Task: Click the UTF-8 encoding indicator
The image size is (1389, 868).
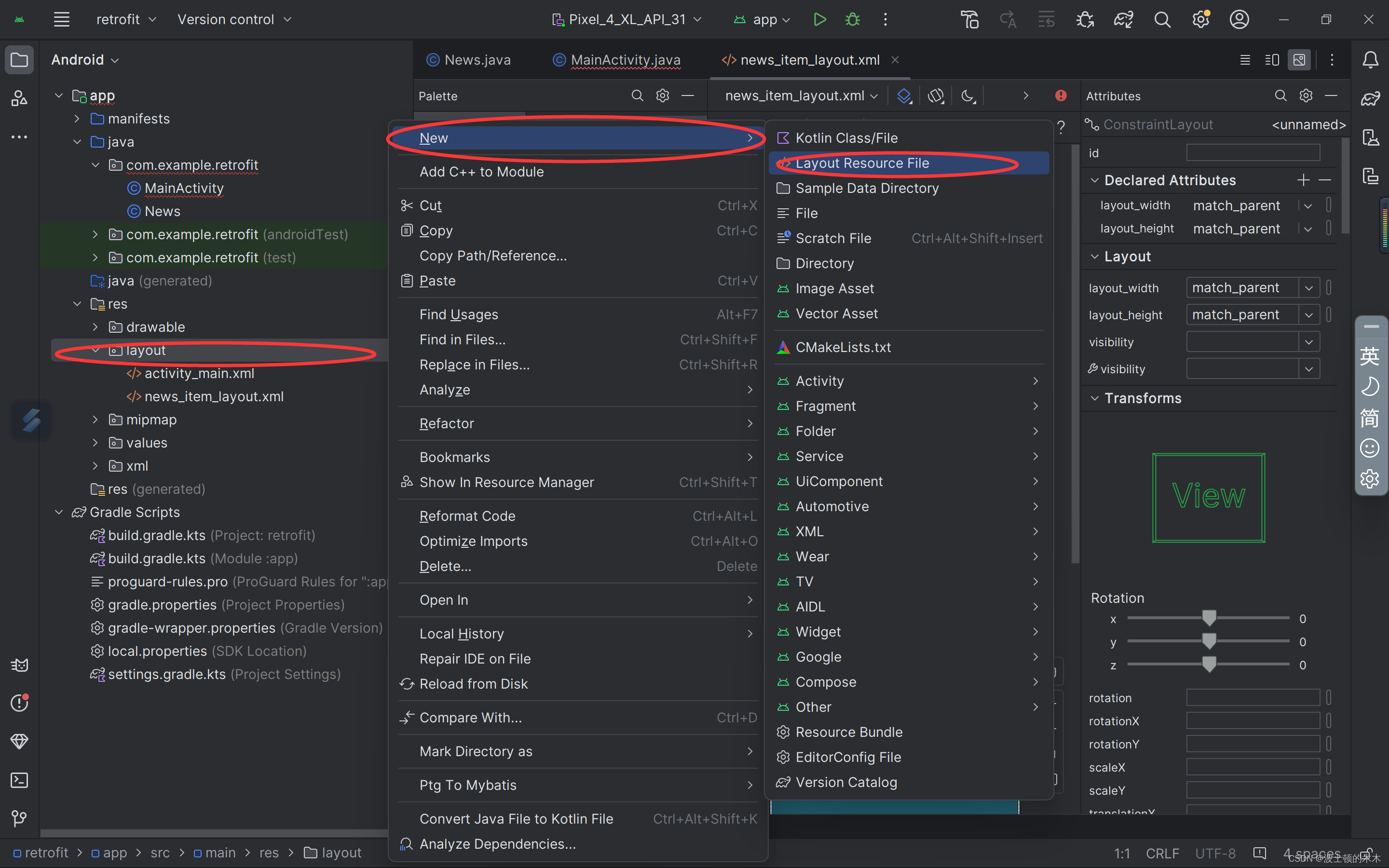Action: point(1214,854)
